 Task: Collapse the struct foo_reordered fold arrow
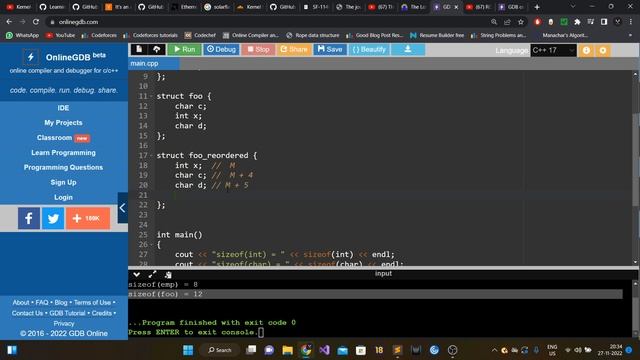click(x=151, y=156)
